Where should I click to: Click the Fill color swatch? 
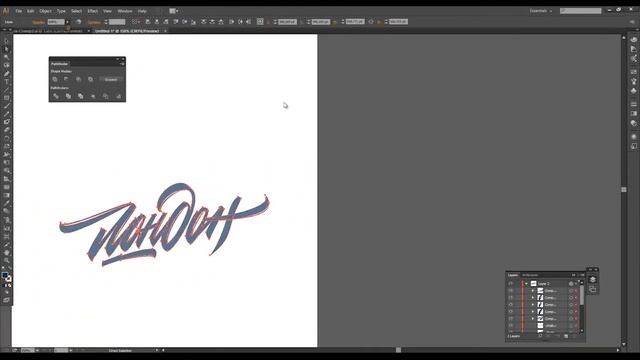point(4,276)
